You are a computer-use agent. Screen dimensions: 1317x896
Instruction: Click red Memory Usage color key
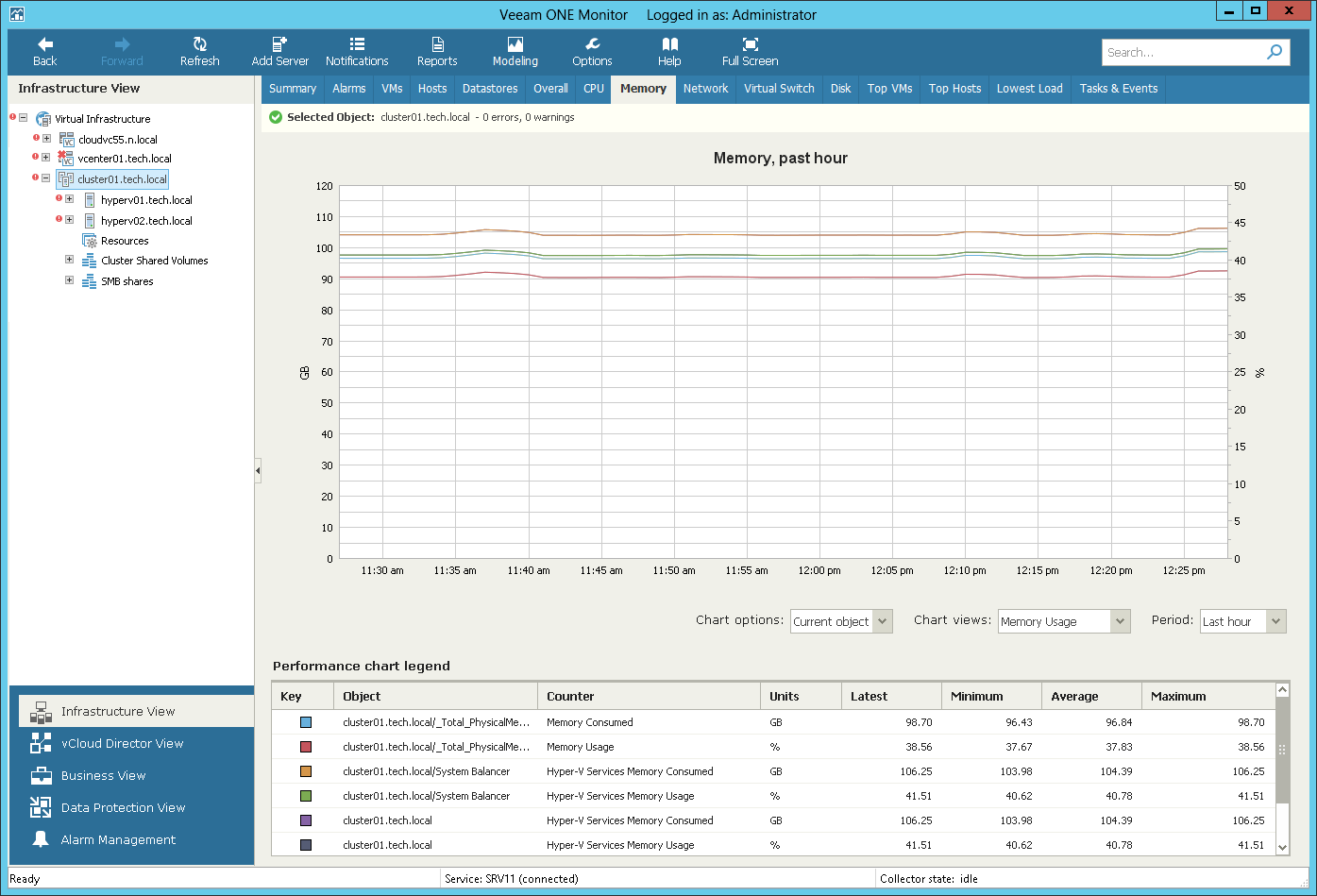[306, 747]
